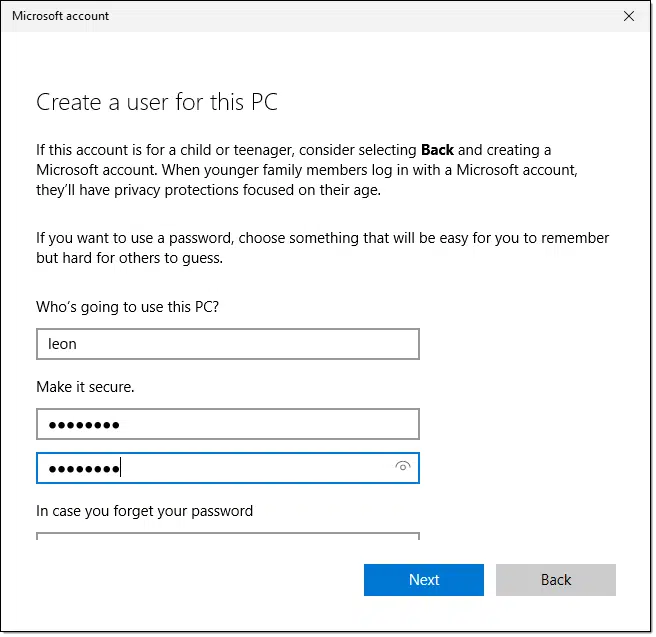This screenshot has width=656, height=637.
Task: Click the 'Create a user for this PC' heading
Action: coord(157,102)
